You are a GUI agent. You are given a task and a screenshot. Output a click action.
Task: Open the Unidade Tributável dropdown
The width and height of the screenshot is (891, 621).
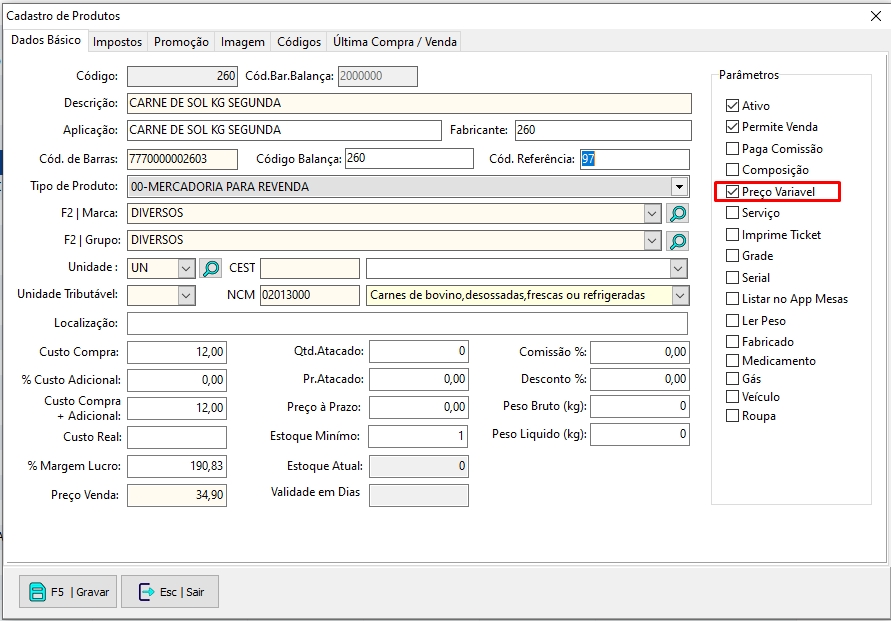186,295
